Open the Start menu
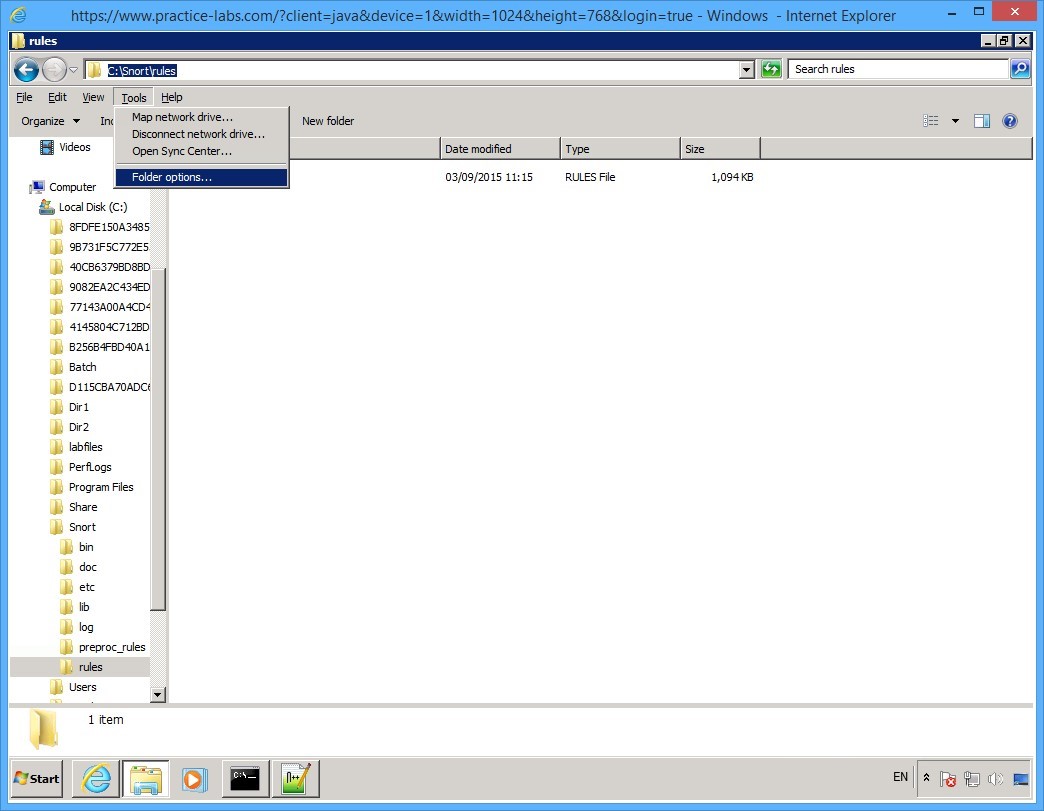Viewport: 1044px width, 811px height. pyautogui.click(x=35, y=778)
